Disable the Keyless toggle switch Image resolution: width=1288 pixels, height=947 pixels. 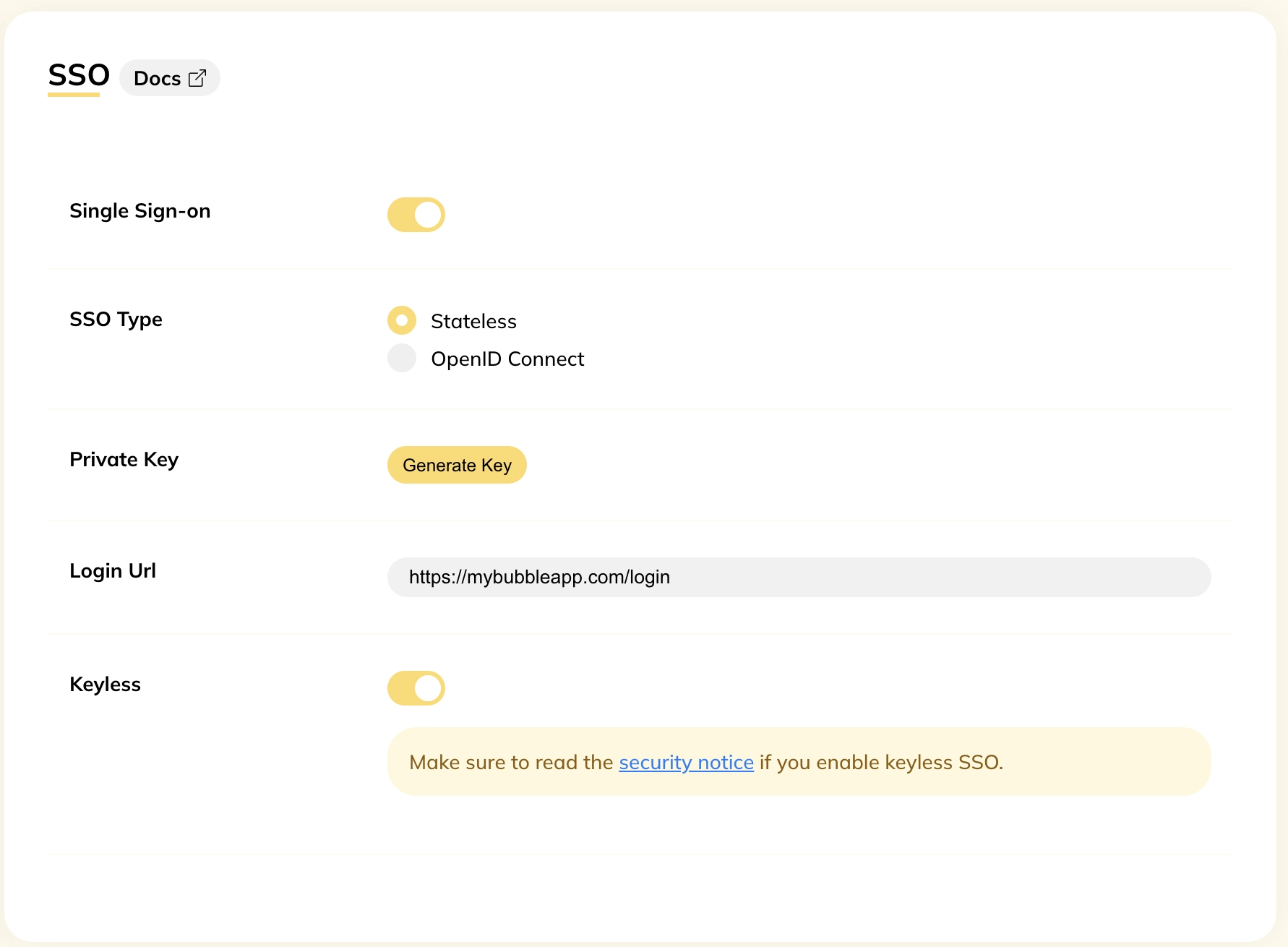[416, 688]
